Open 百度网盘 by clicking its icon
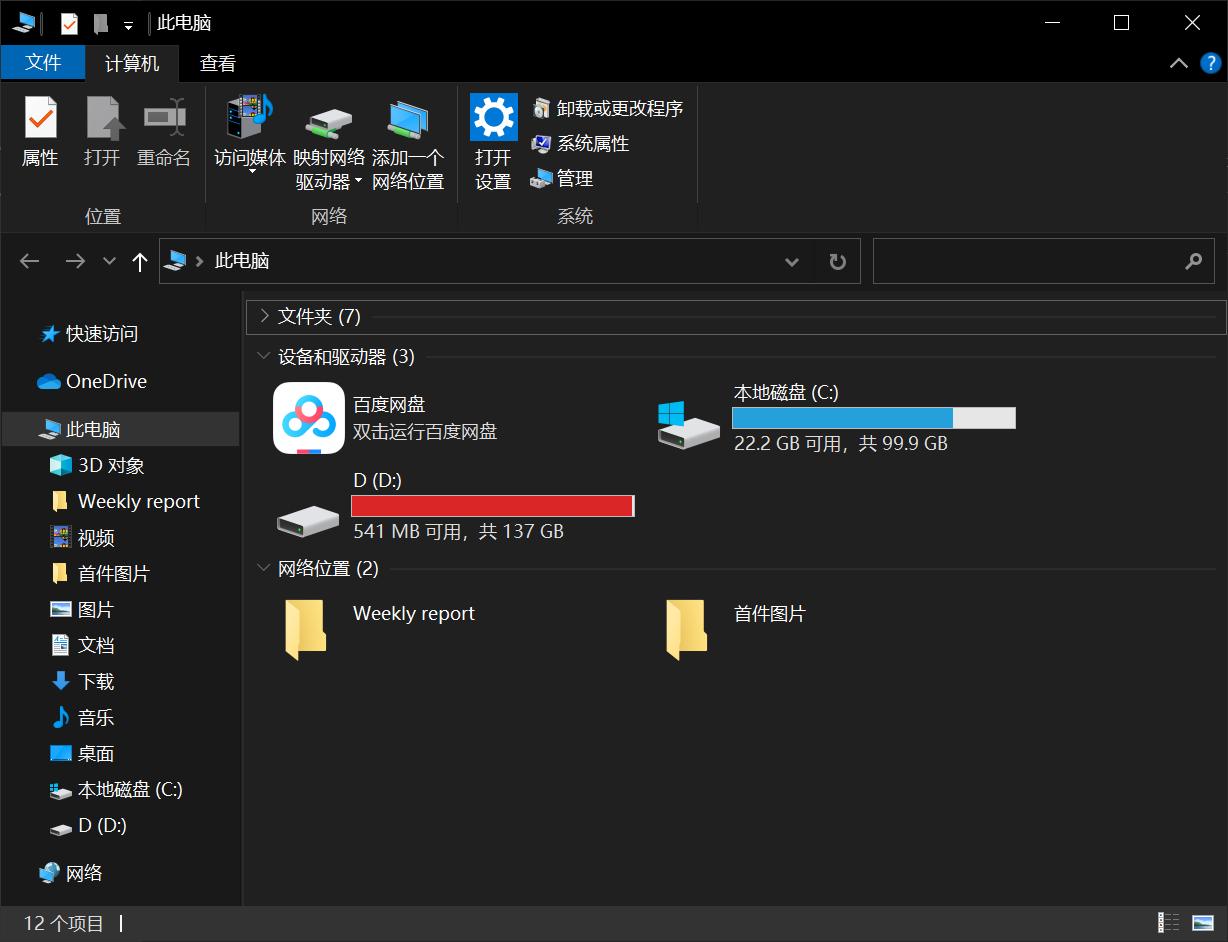1228x942 pixels. tap(308, 417)
